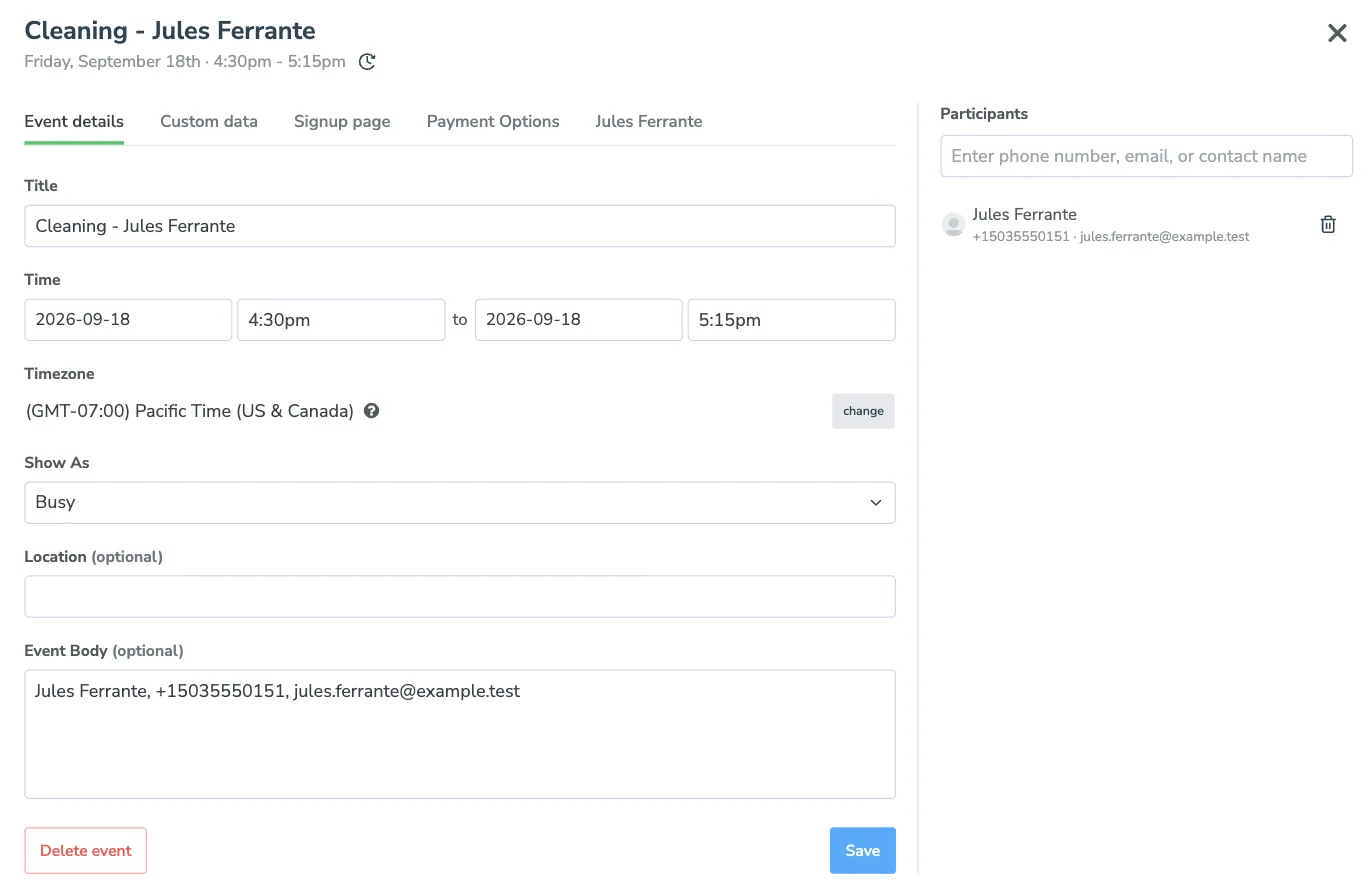Click the timezone change button
1372x889 pixels.
pos(863,411)
